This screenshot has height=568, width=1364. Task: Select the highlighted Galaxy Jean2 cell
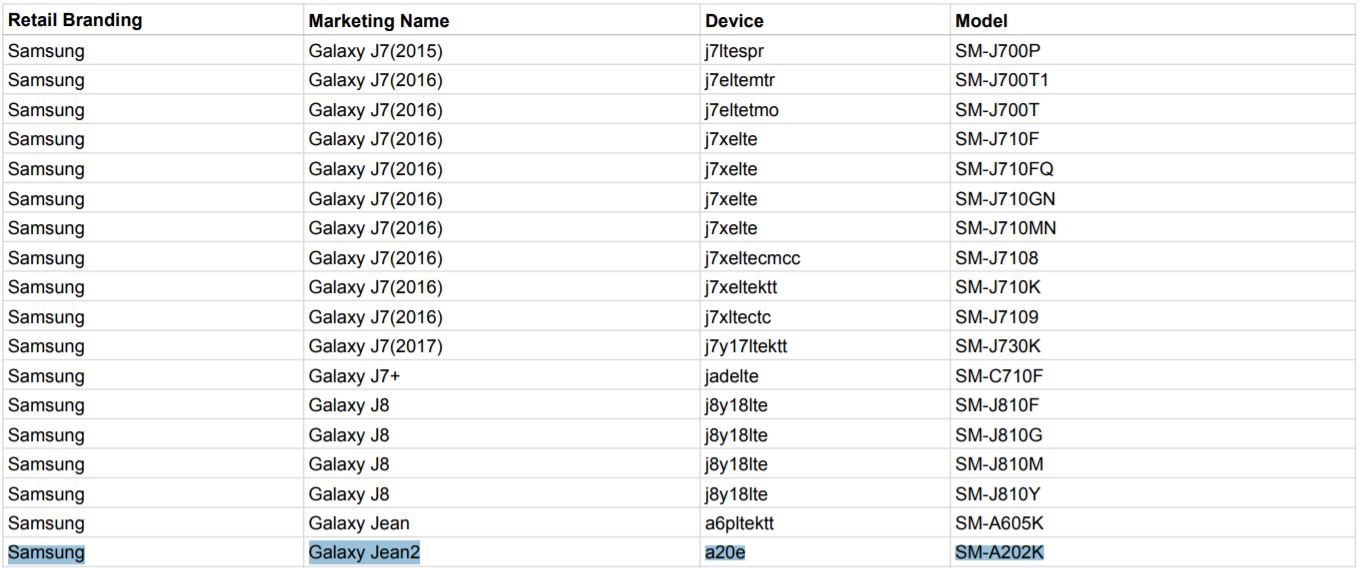pyautogui.click(x=364, y=553)
